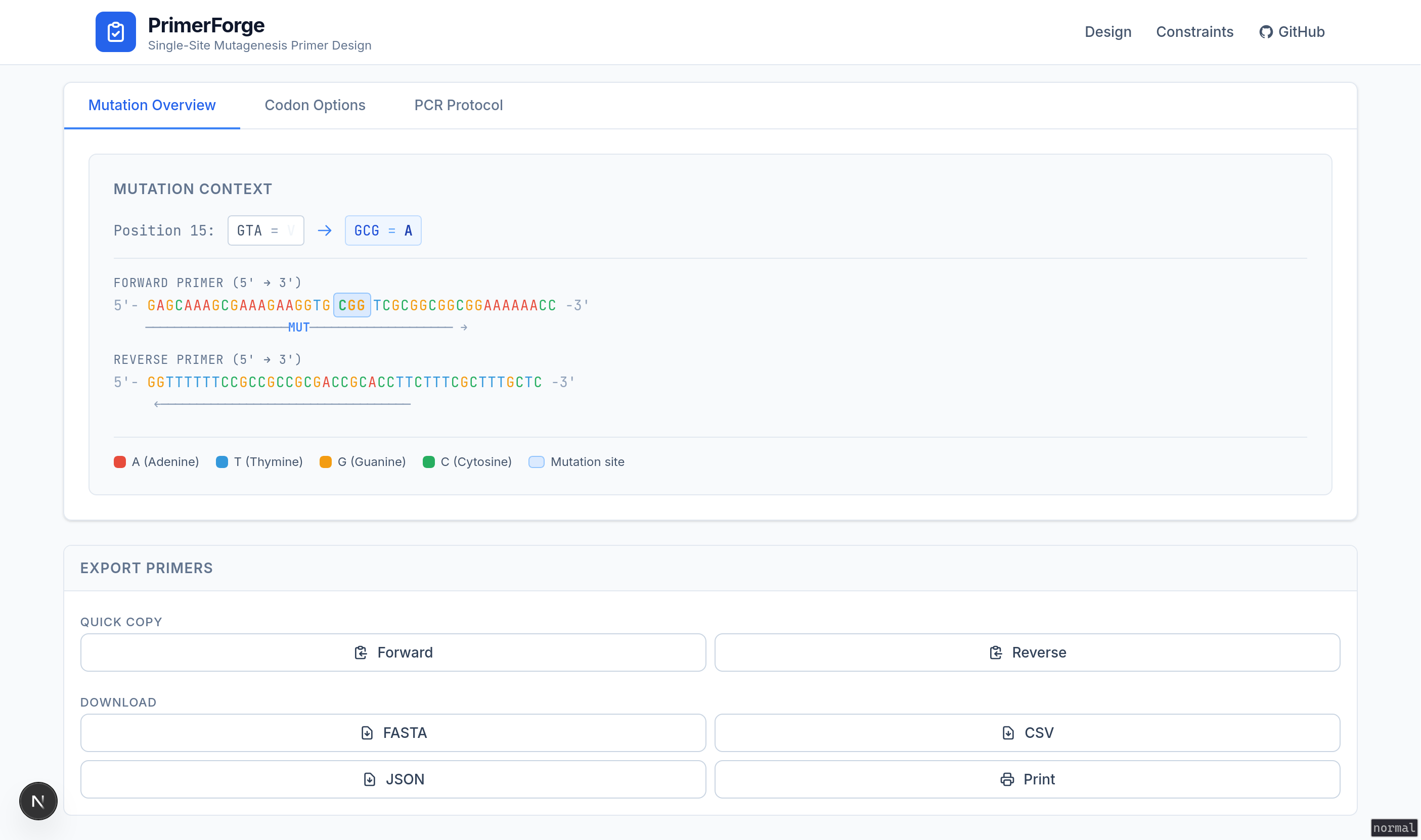Click the GitHub octocat icon

[x=1266, y=32]
